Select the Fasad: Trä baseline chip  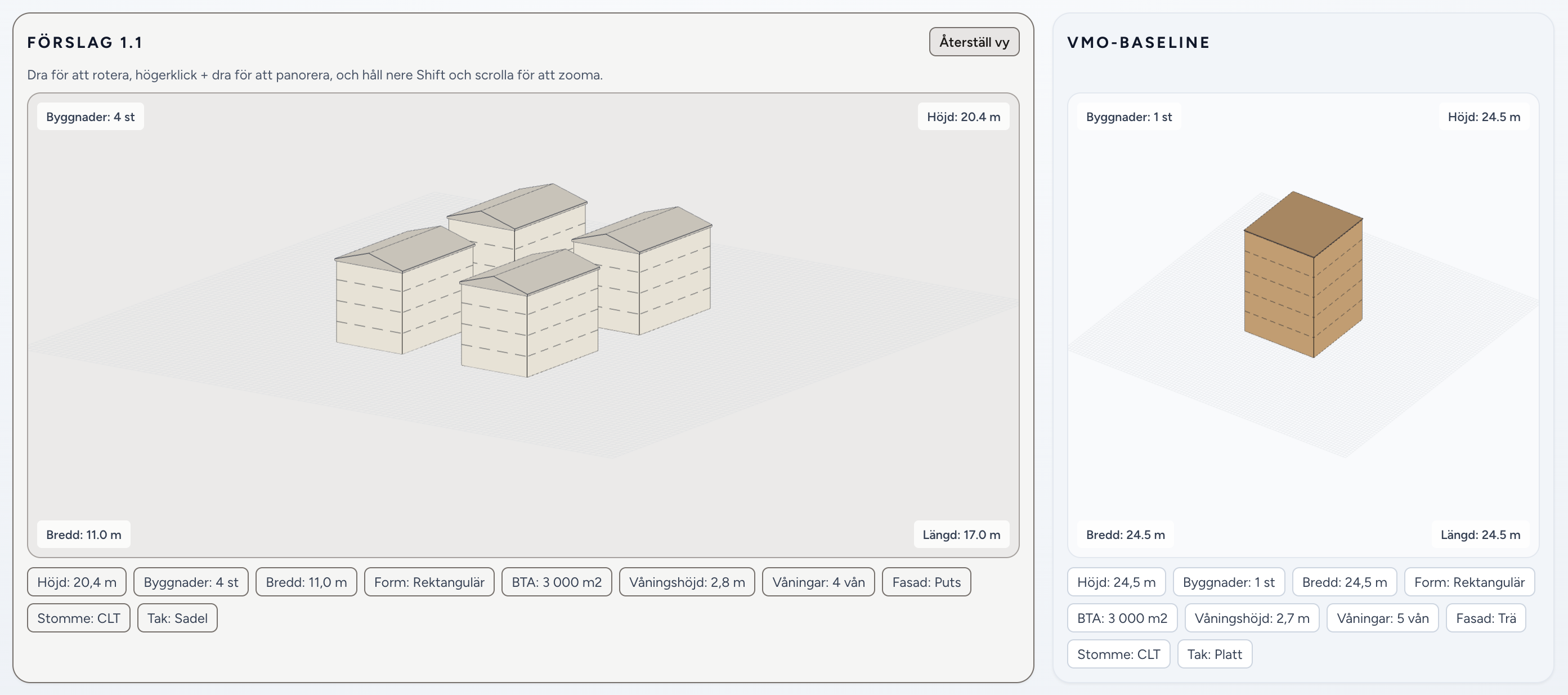tap(1486, 618)
